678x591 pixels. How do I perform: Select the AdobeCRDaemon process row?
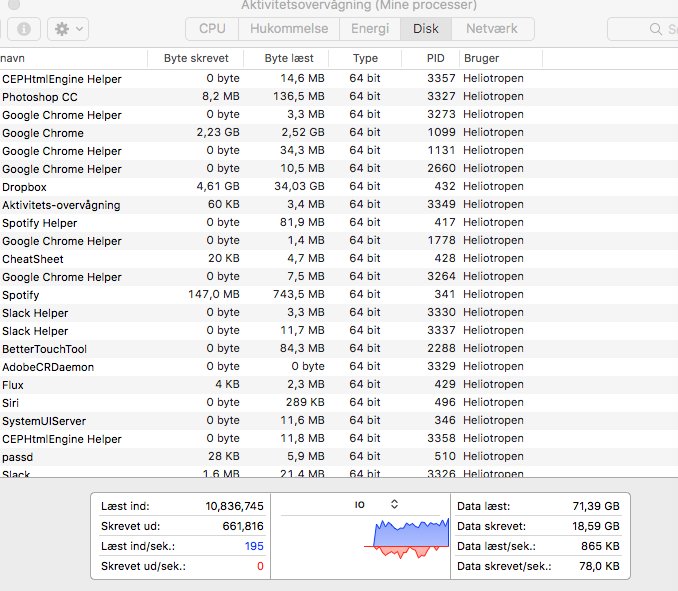coord(339,367)
